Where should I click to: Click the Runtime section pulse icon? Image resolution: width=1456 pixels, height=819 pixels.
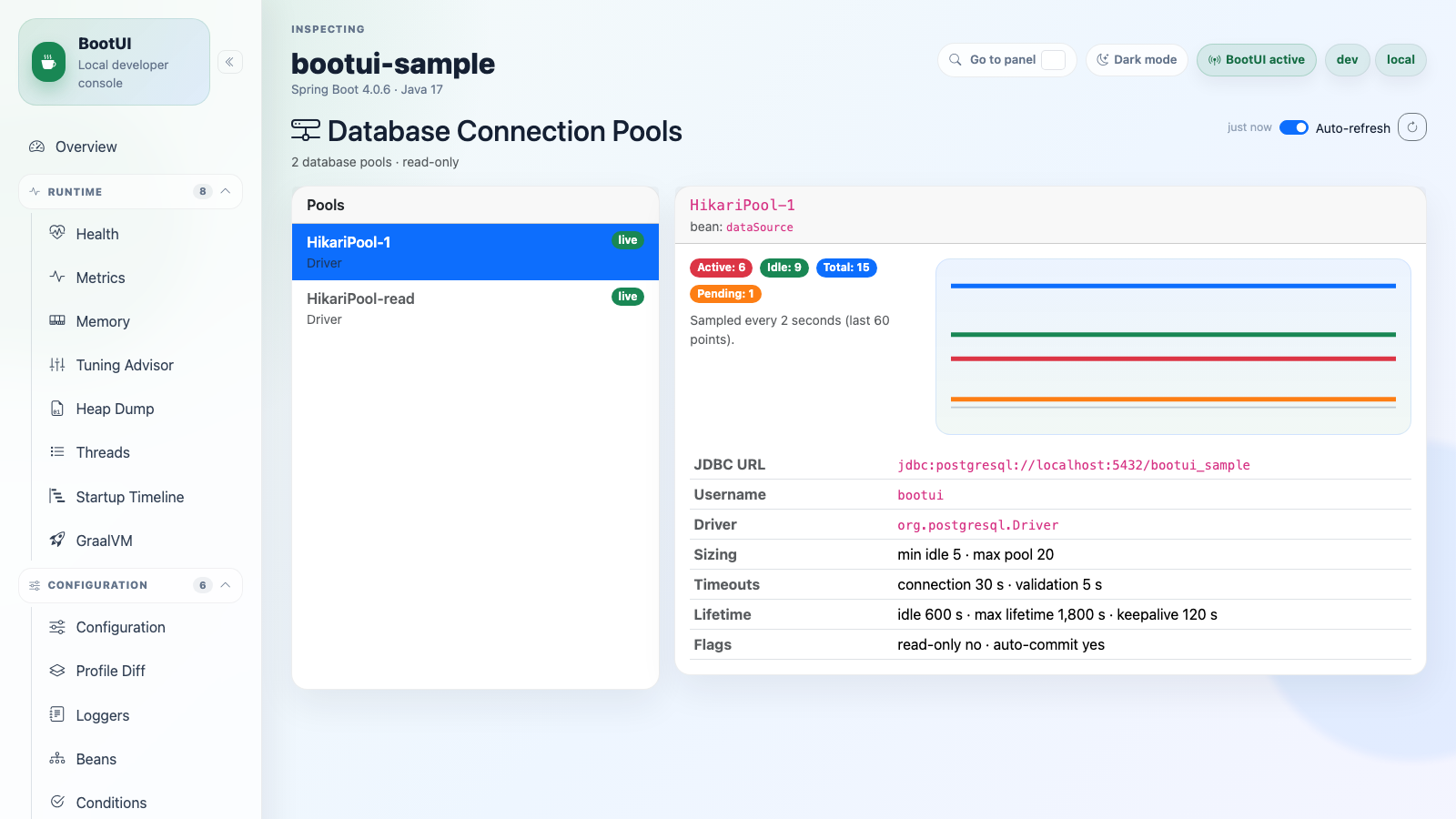pos(35,191)
